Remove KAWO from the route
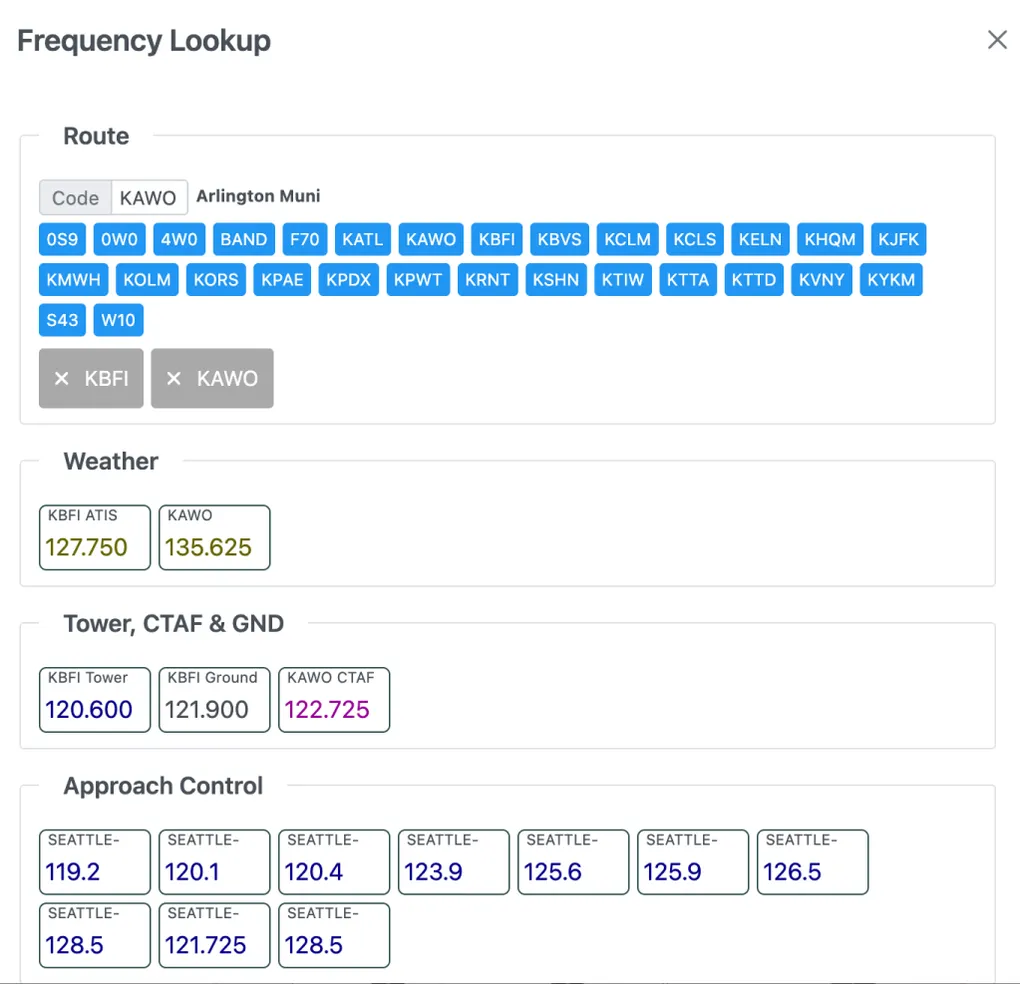Viewport: 1020px width, 984px height. pos(212,379)
